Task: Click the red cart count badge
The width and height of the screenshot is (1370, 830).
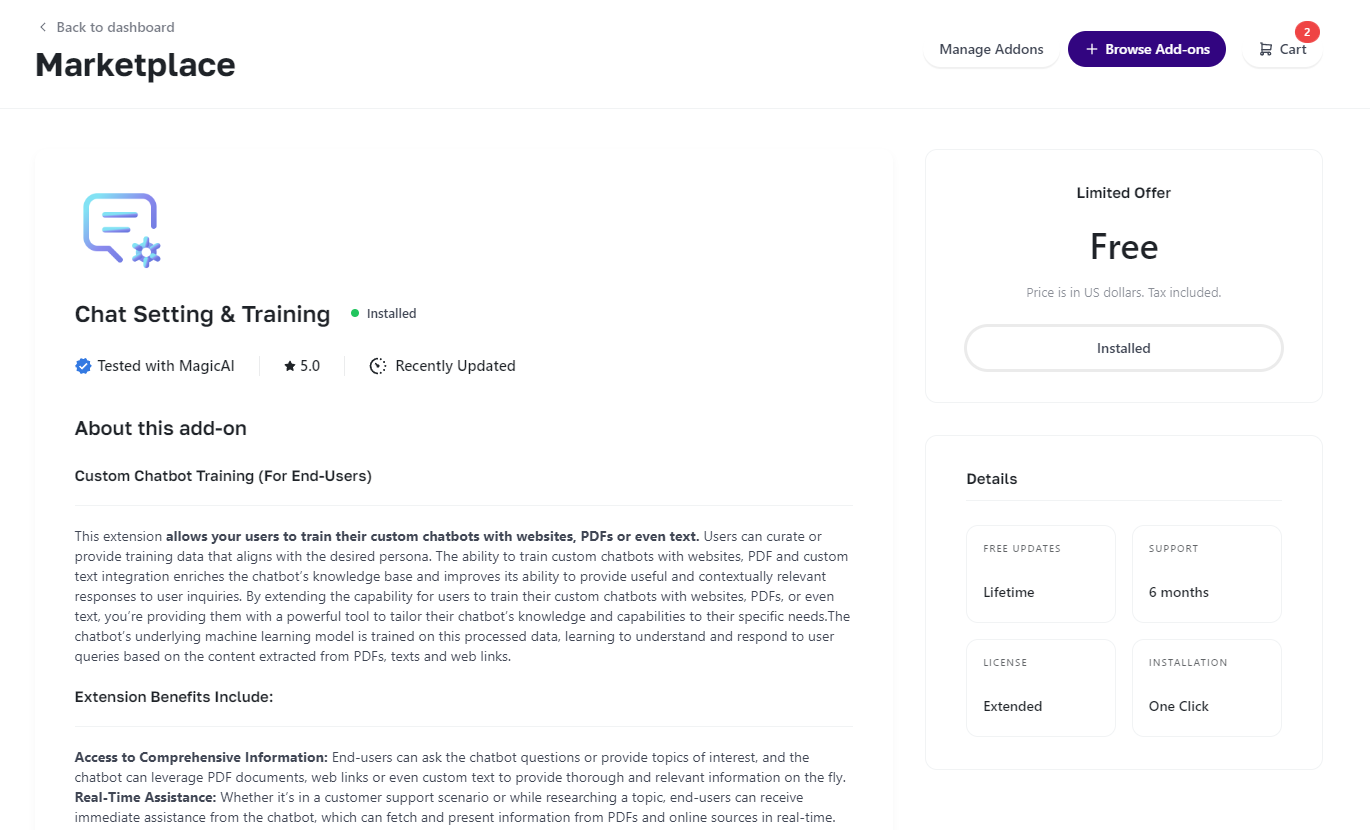Action: pyautogui.click(x=1306, y=31)
